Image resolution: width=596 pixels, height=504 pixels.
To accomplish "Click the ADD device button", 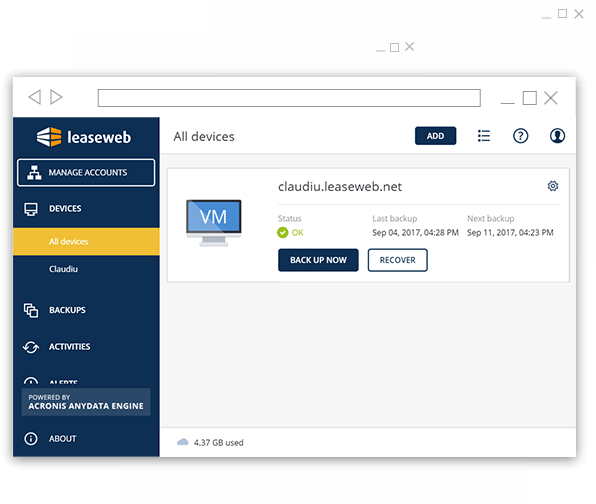I will 435,136.
